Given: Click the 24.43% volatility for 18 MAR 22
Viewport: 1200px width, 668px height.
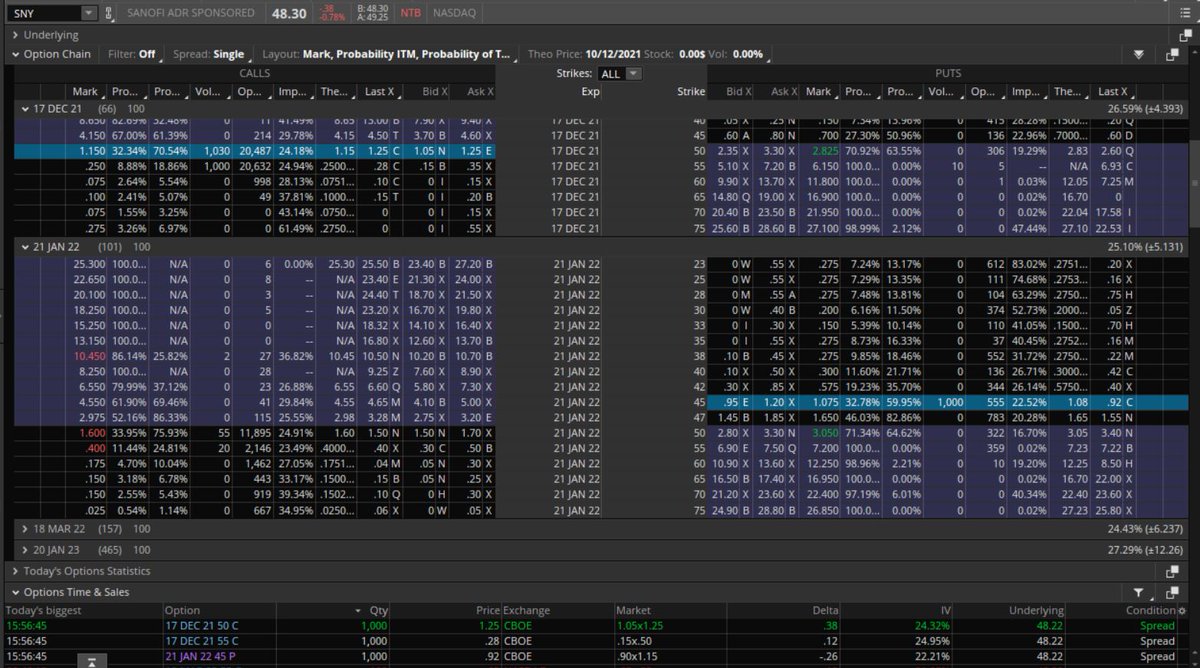Looking at the screenshot, I should point(1145,528).
